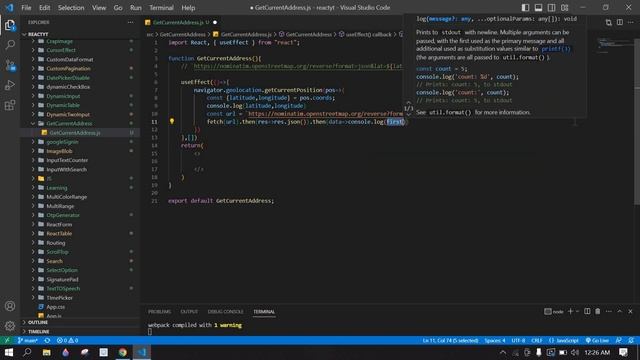The width and height of the screenshot is (640, 360).
Task: Create a new terminal with plus icon
Action: click(570, 311)
